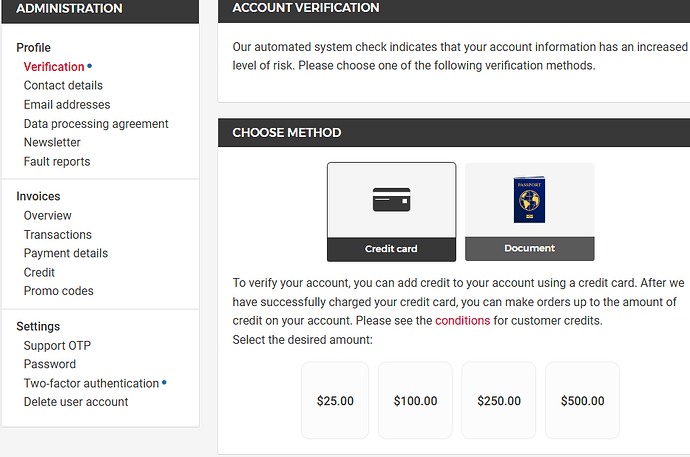
Task: Go to Contact details
Action: [63, 85]
